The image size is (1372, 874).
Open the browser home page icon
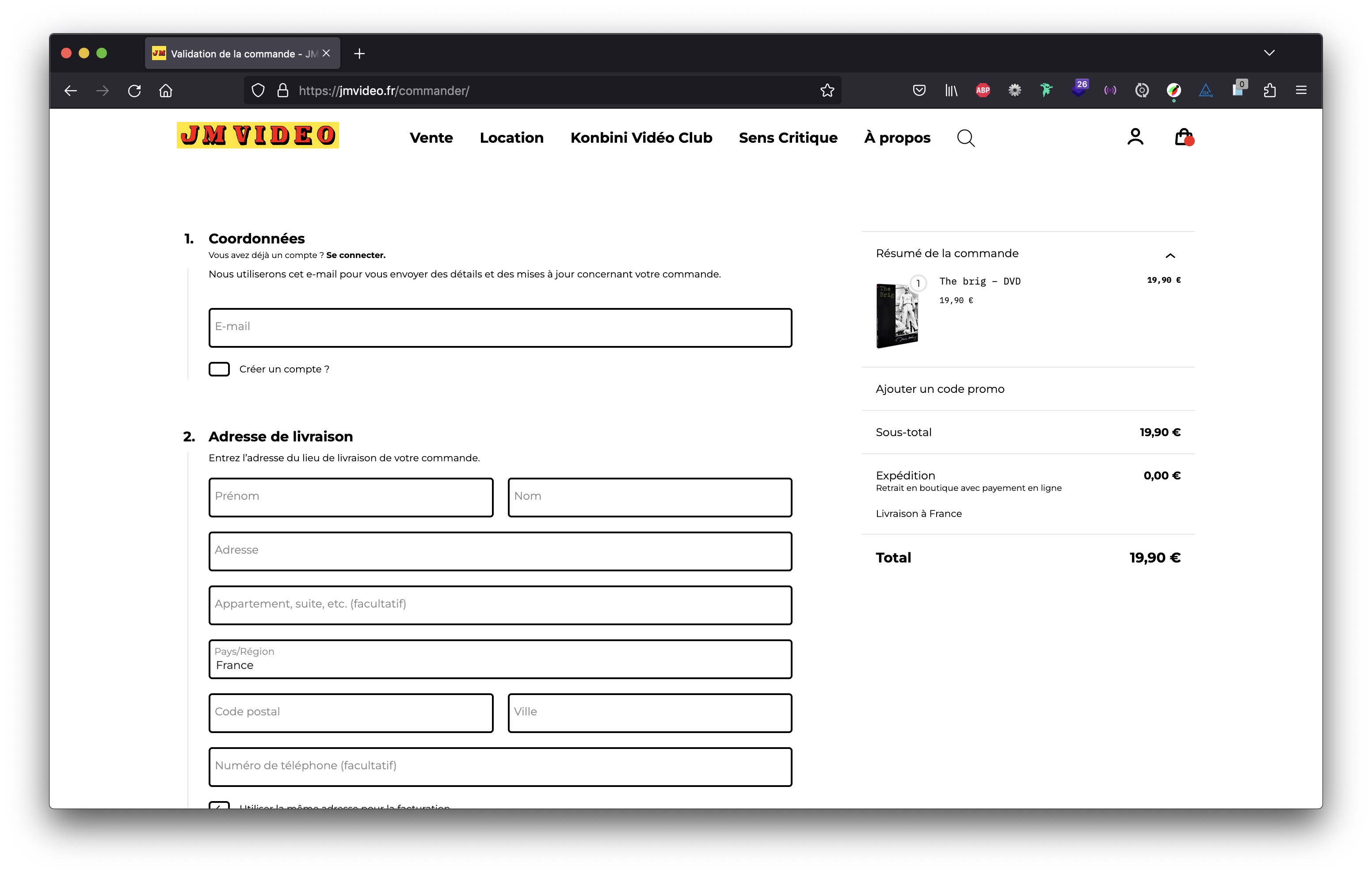tap(166, 91)
